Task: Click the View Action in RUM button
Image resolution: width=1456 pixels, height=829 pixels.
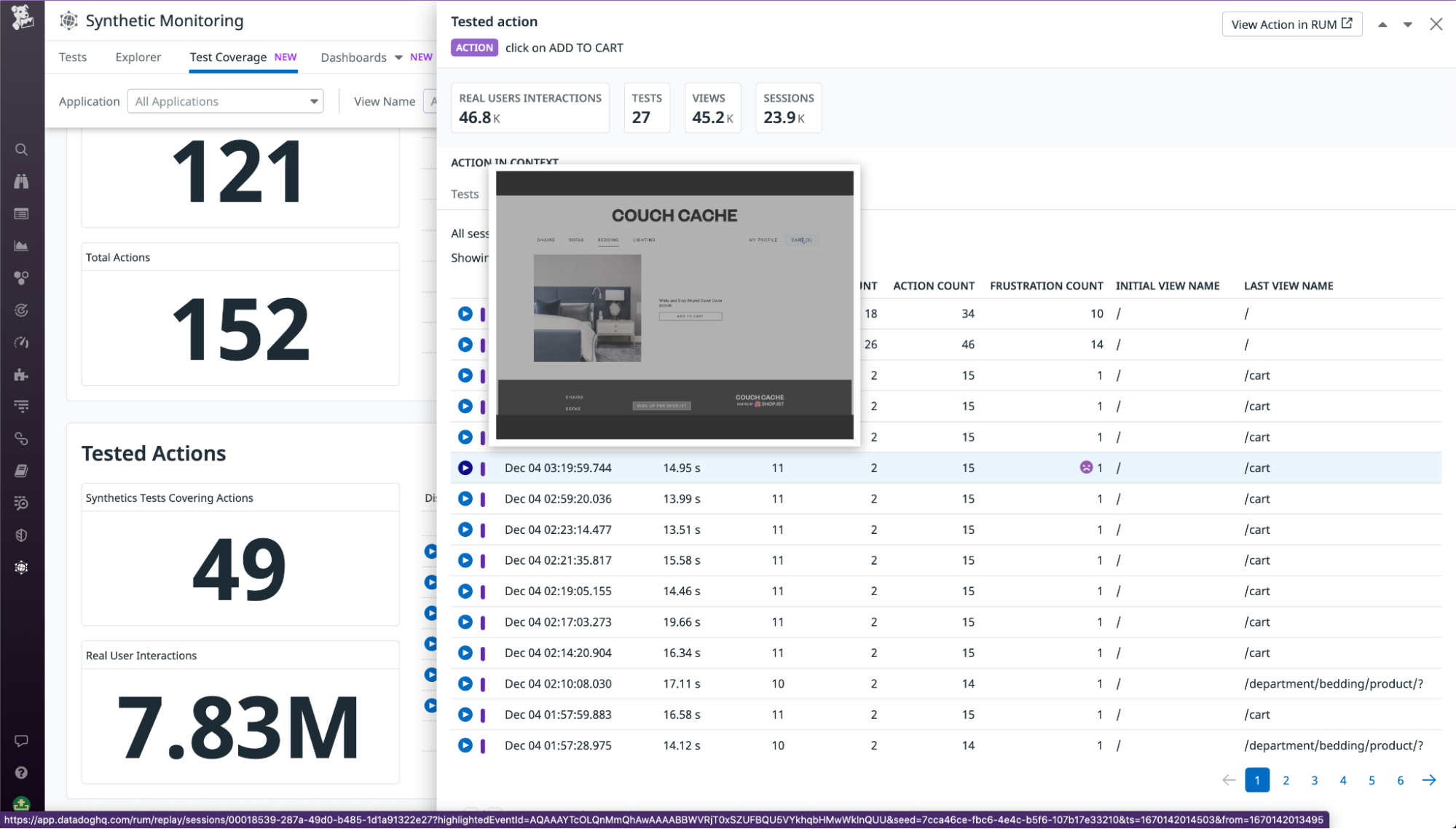Action: (1291, 24)
